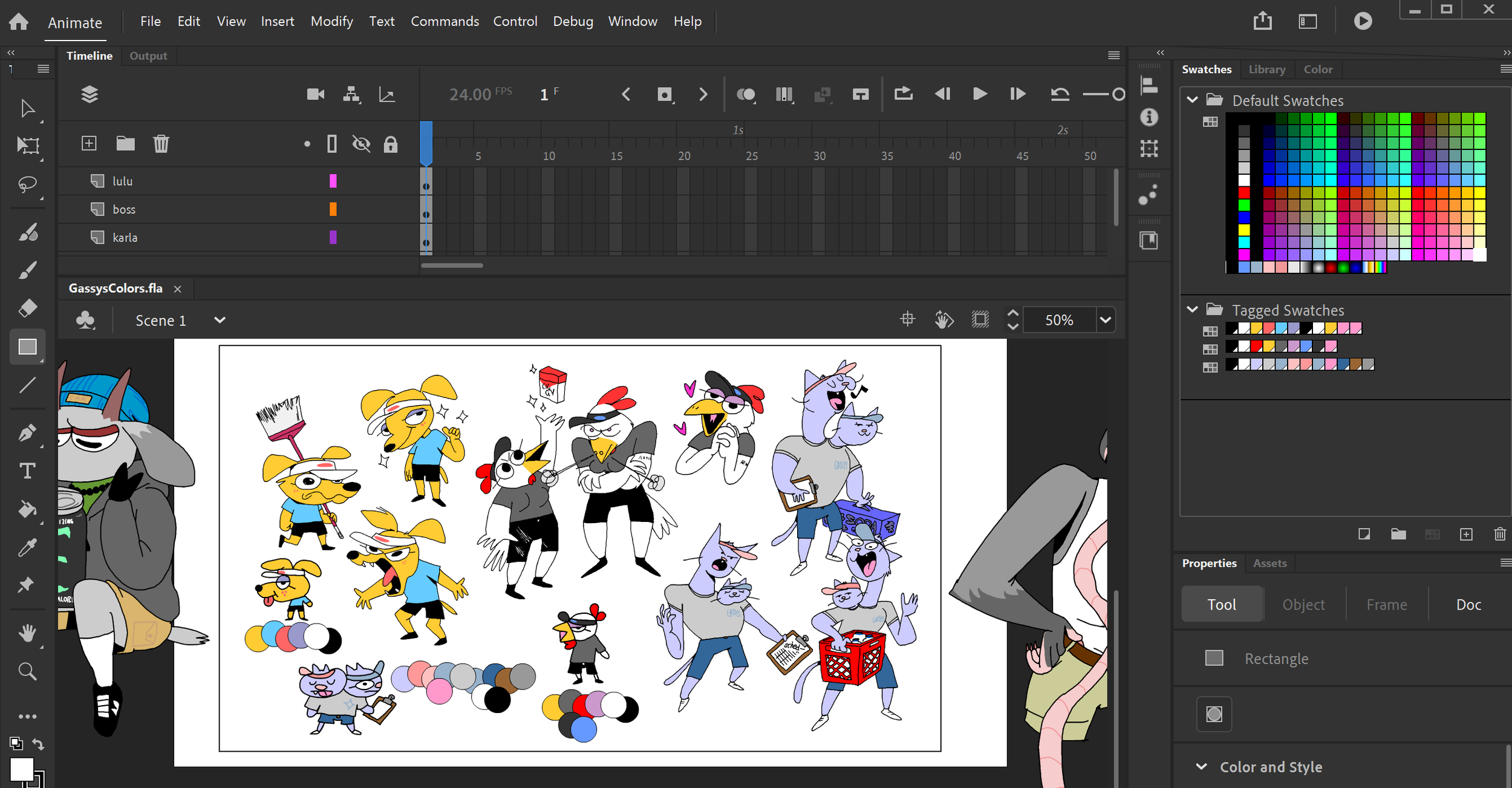Play the timeline animation
Viewport: 1512px width, 788px height.
point(980,94)
